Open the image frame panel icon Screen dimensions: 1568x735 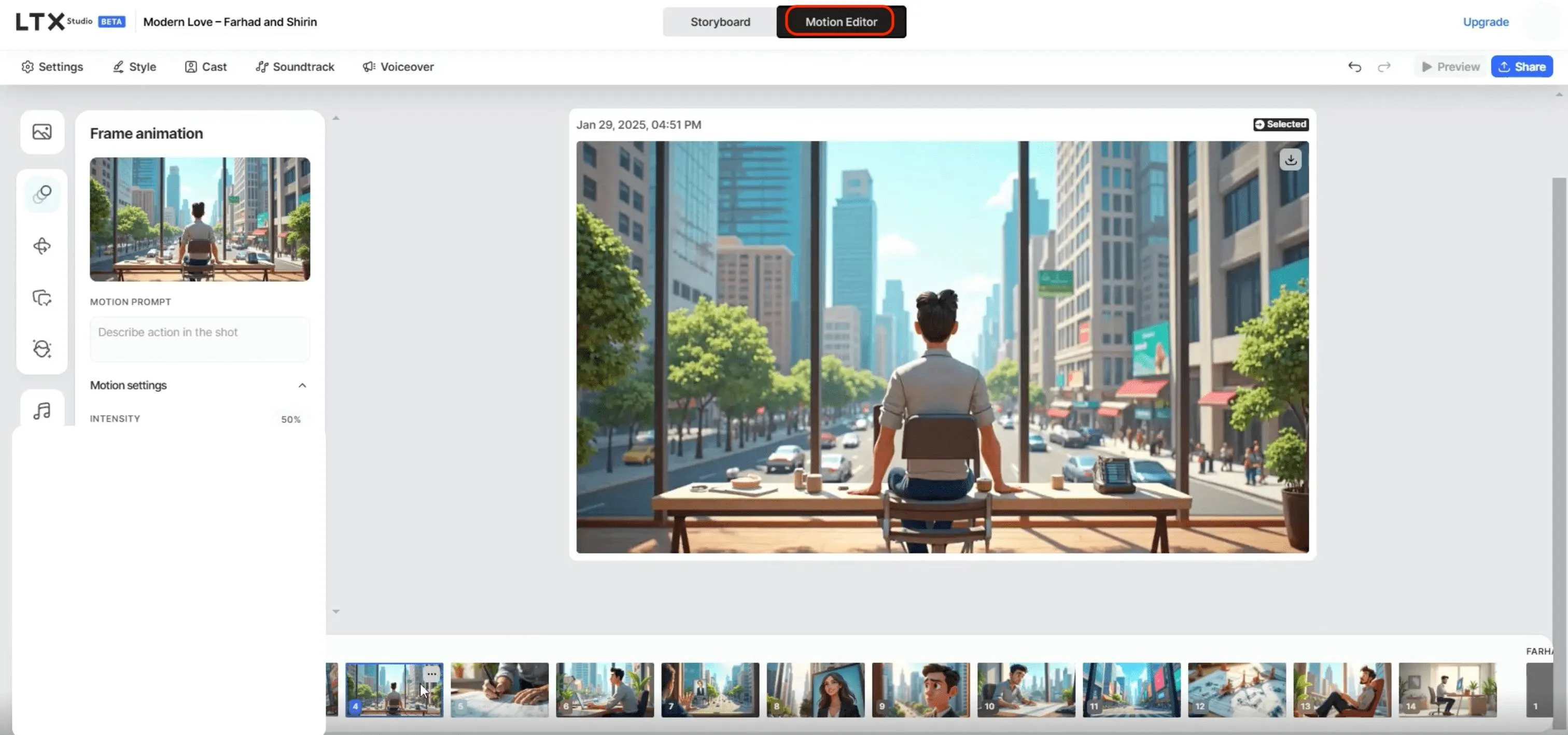pyautogui.click(x=42, y=132)
